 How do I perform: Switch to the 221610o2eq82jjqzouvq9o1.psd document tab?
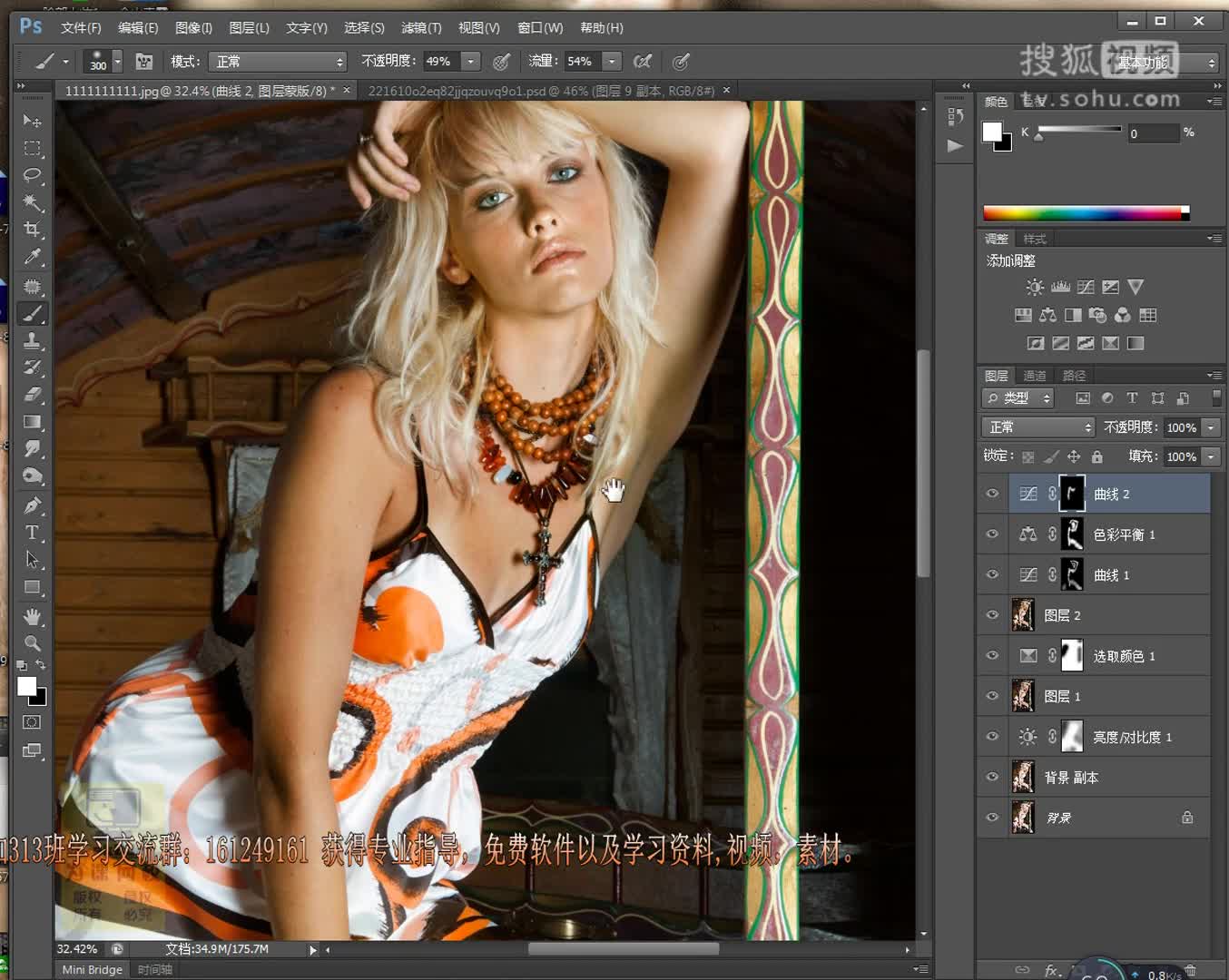[x=541, y=91]
